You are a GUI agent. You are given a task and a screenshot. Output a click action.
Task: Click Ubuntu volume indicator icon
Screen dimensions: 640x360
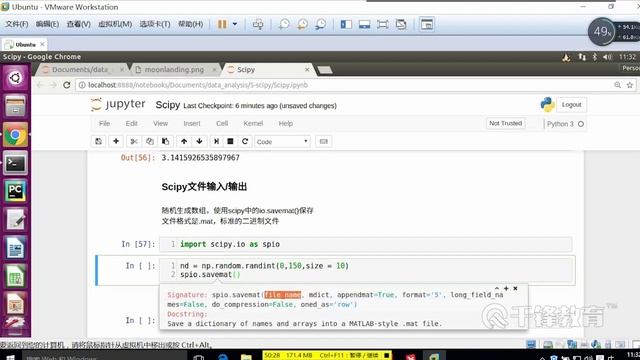coord(608,57)
